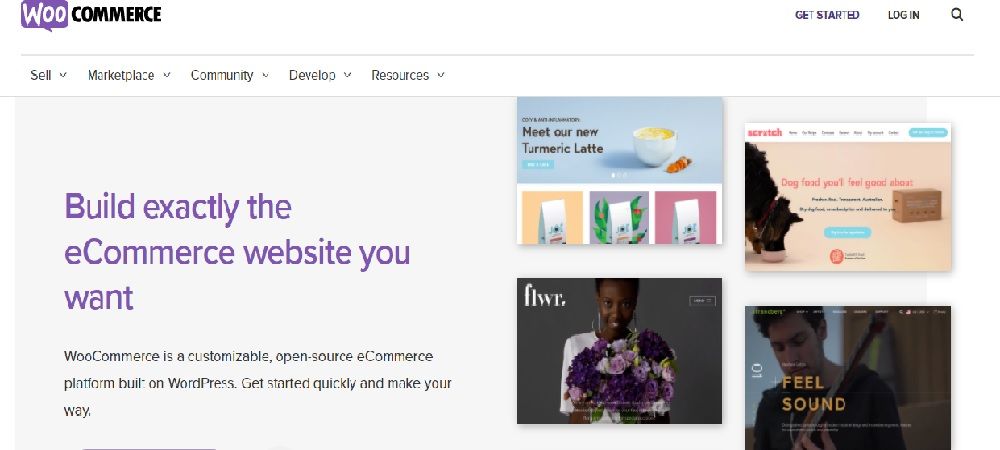
Task: Select the green leaf coffee bag product
Action: point(619,217)
